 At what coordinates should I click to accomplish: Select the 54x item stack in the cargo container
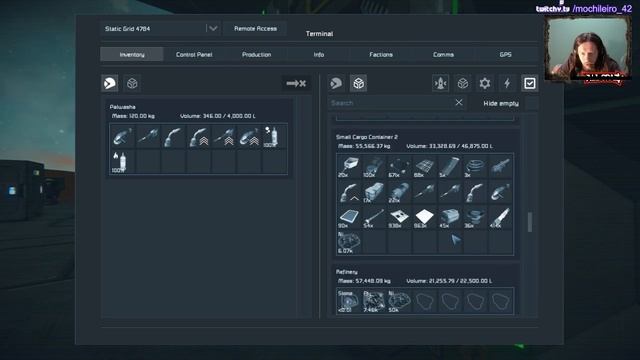coord(374,217)
